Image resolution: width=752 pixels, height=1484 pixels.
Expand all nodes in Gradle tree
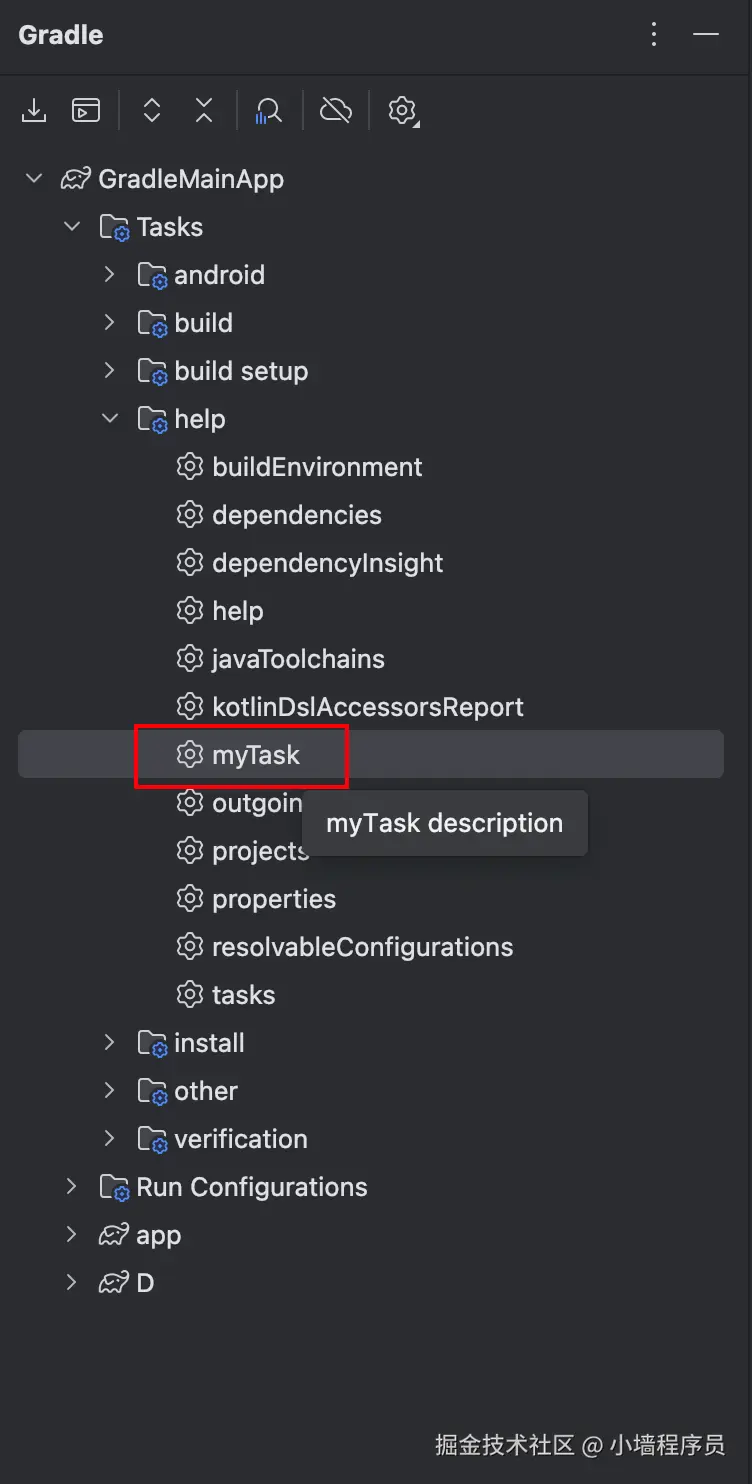(152, 110)
